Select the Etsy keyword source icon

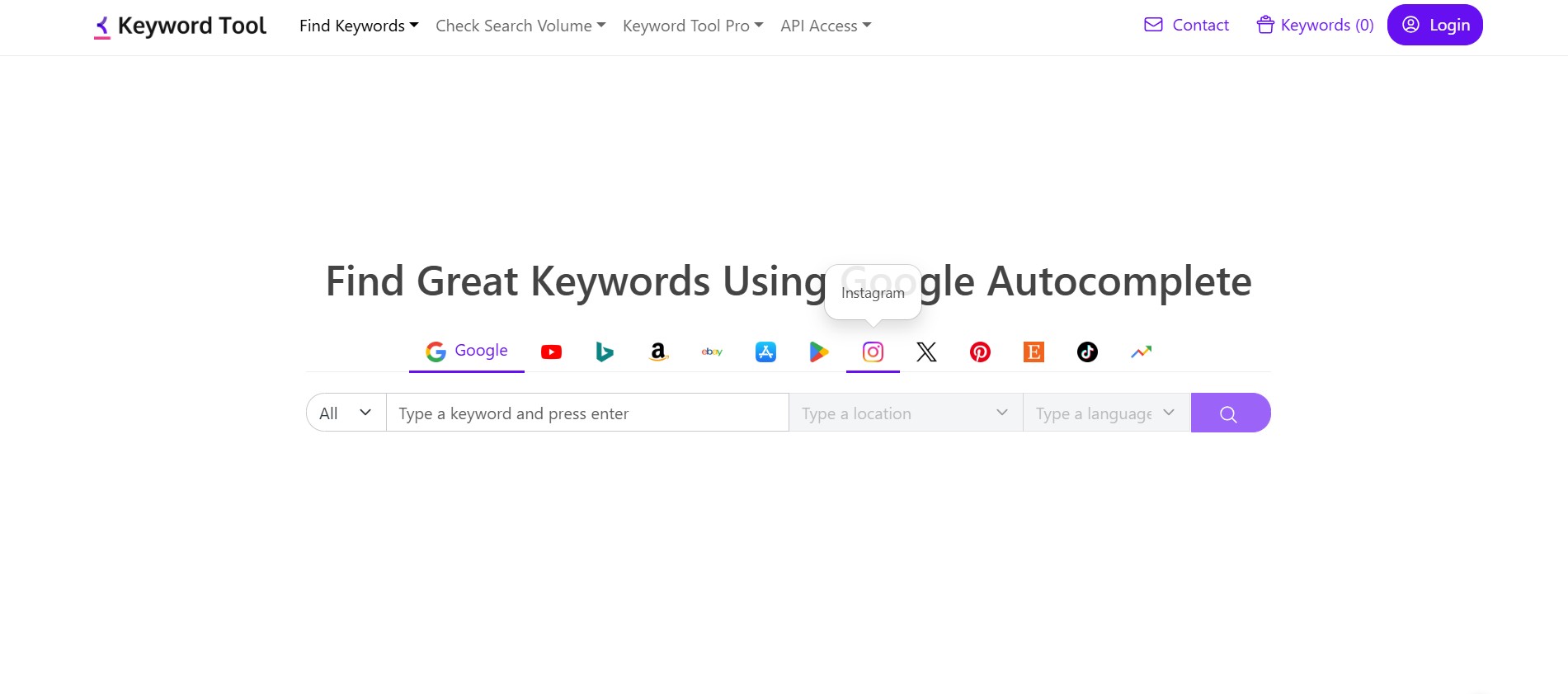click(x=1034, y=352)
